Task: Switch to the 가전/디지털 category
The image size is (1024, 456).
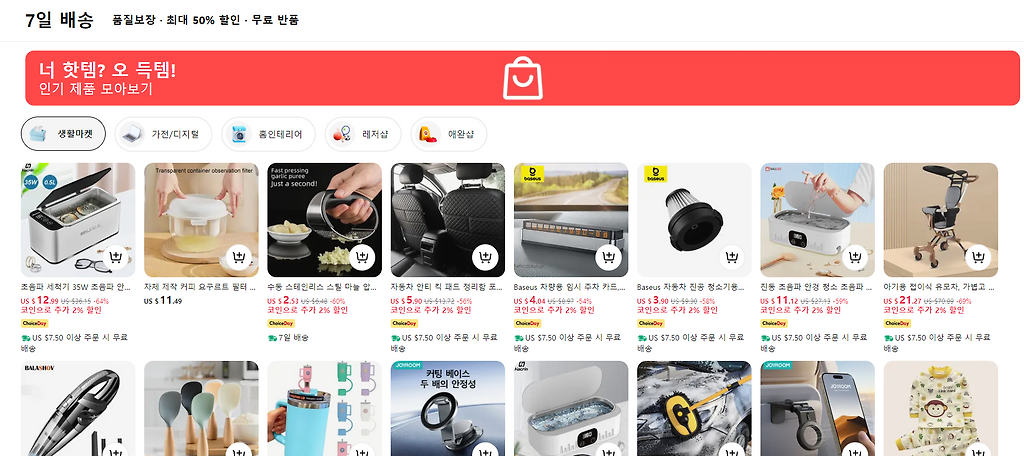Action: point(163,134)
